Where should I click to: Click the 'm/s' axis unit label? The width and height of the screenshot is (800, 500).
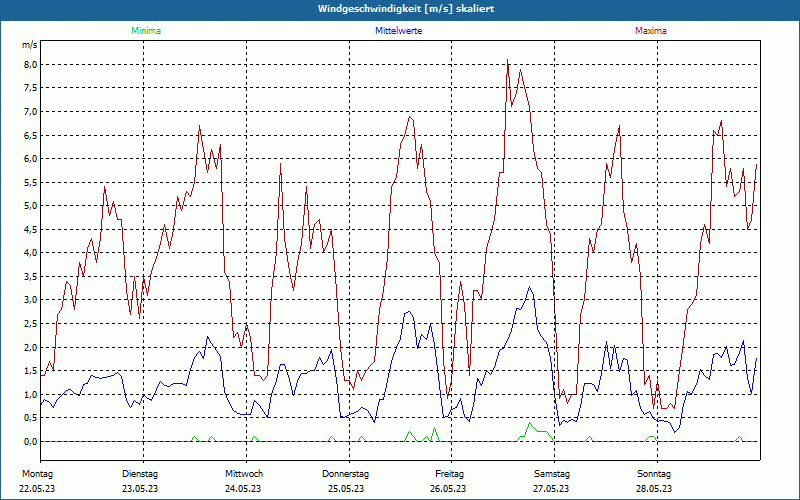coord(30,45)
